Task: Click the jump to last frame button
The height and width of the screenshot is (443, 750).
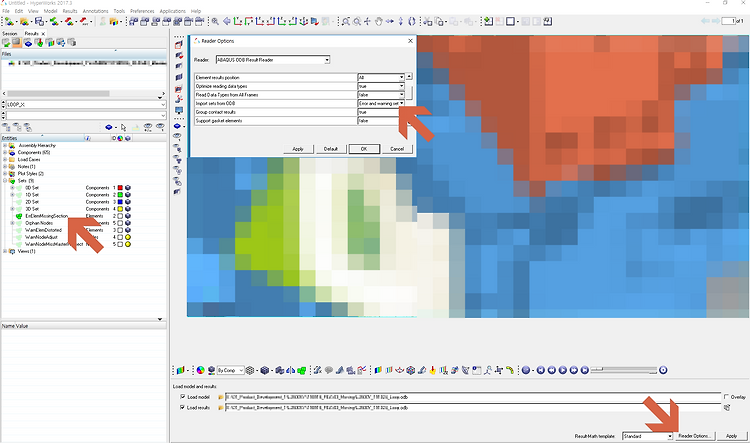Action: coord(585,370)
